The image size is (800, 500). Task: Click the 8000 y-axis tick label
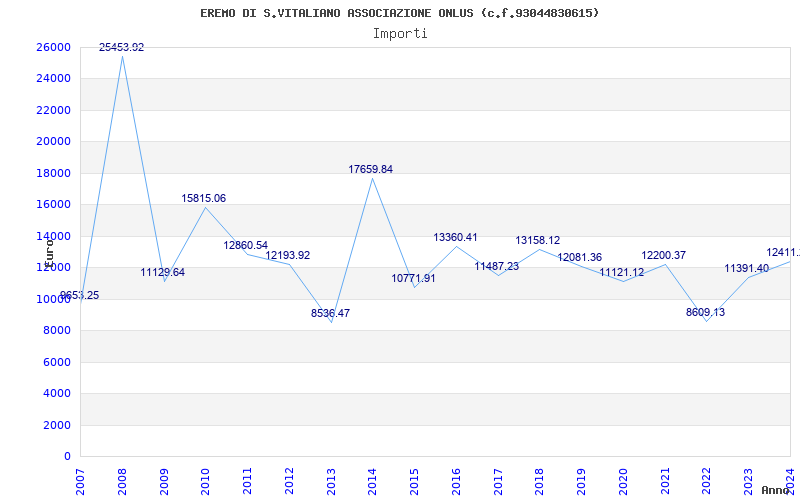pyautogui.click(x=57, y=331)
